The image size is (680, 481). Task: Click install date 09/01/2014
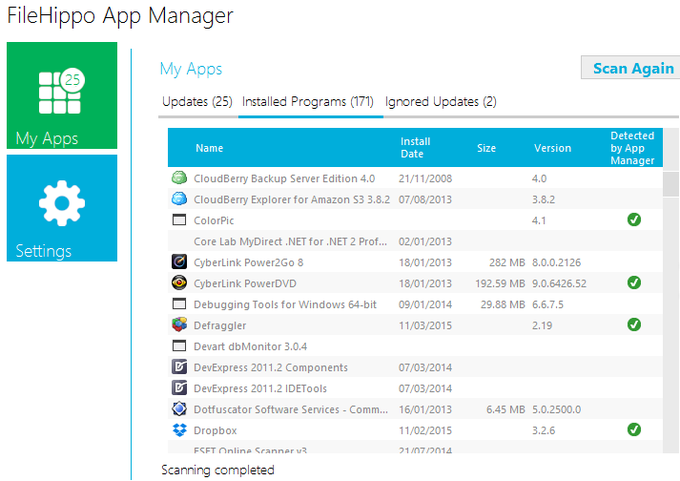[x=425, y=304]
